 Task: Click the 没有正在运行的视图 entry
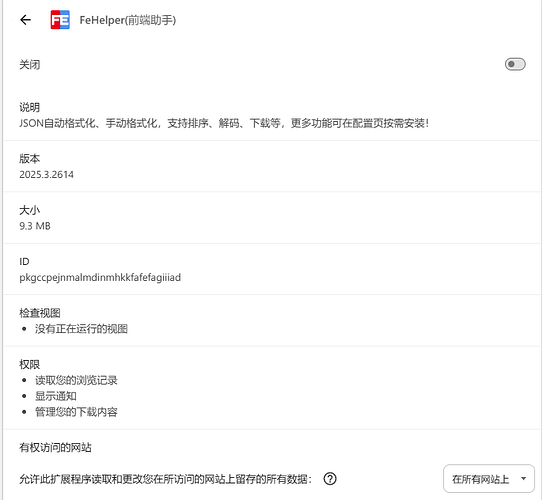coord(81,329)
